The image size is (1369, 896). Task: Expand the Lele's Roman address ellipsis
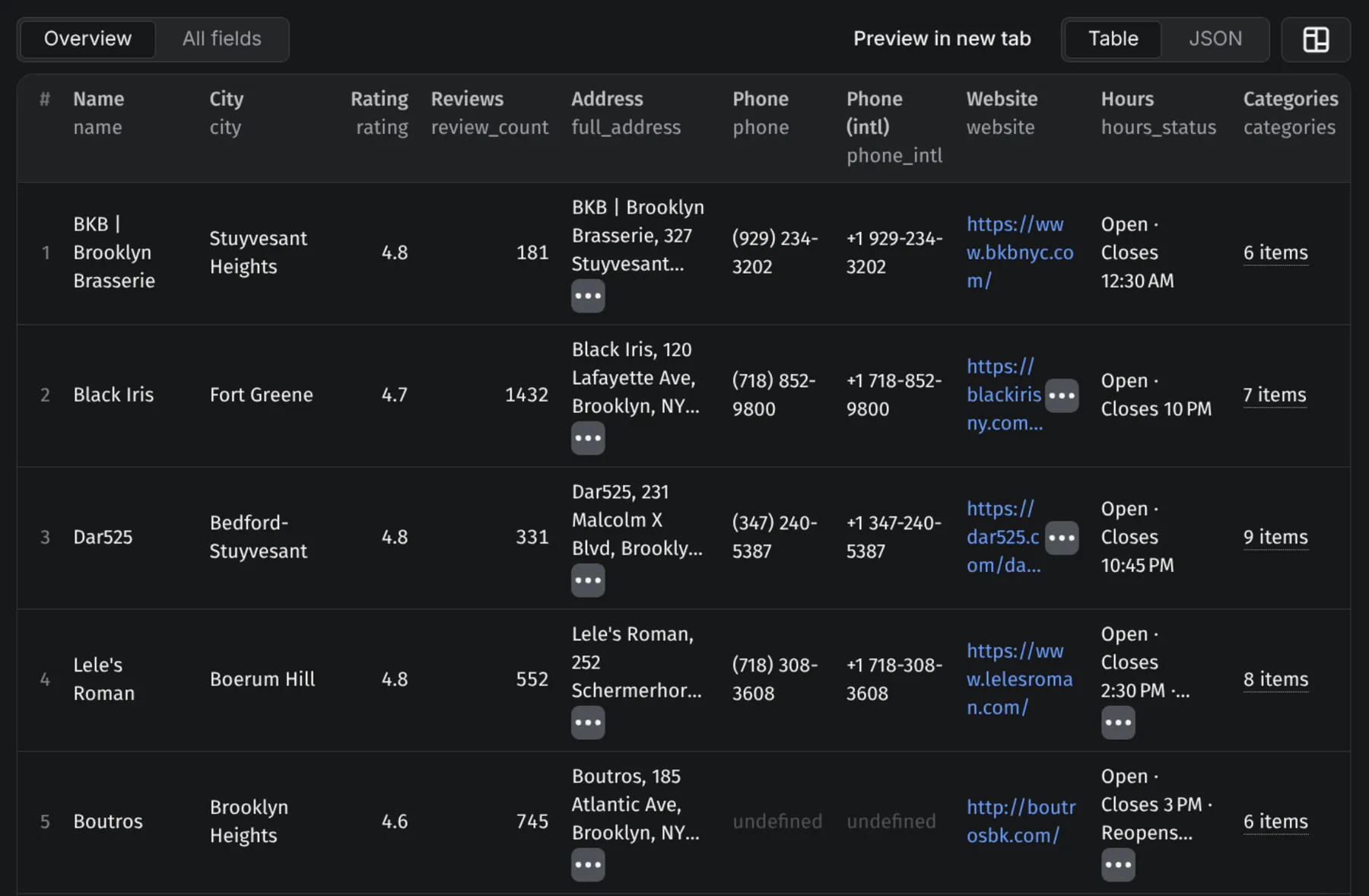coord(588,723)
